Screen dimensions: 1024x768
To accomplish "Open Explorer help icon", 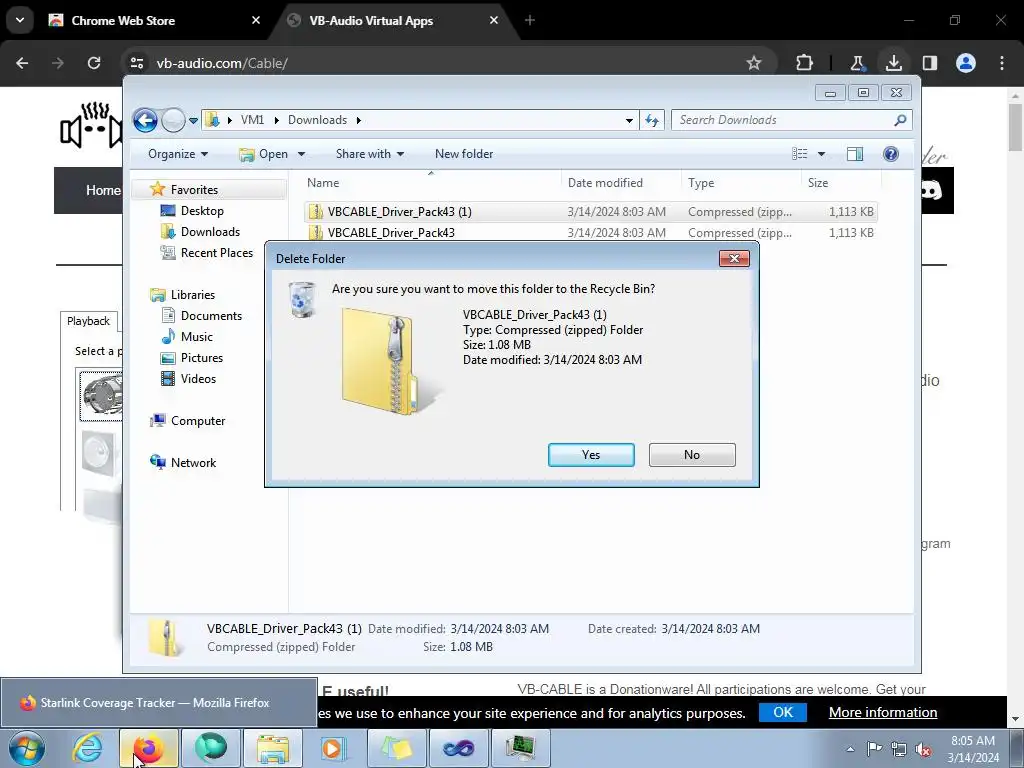I will pos(891,154).
